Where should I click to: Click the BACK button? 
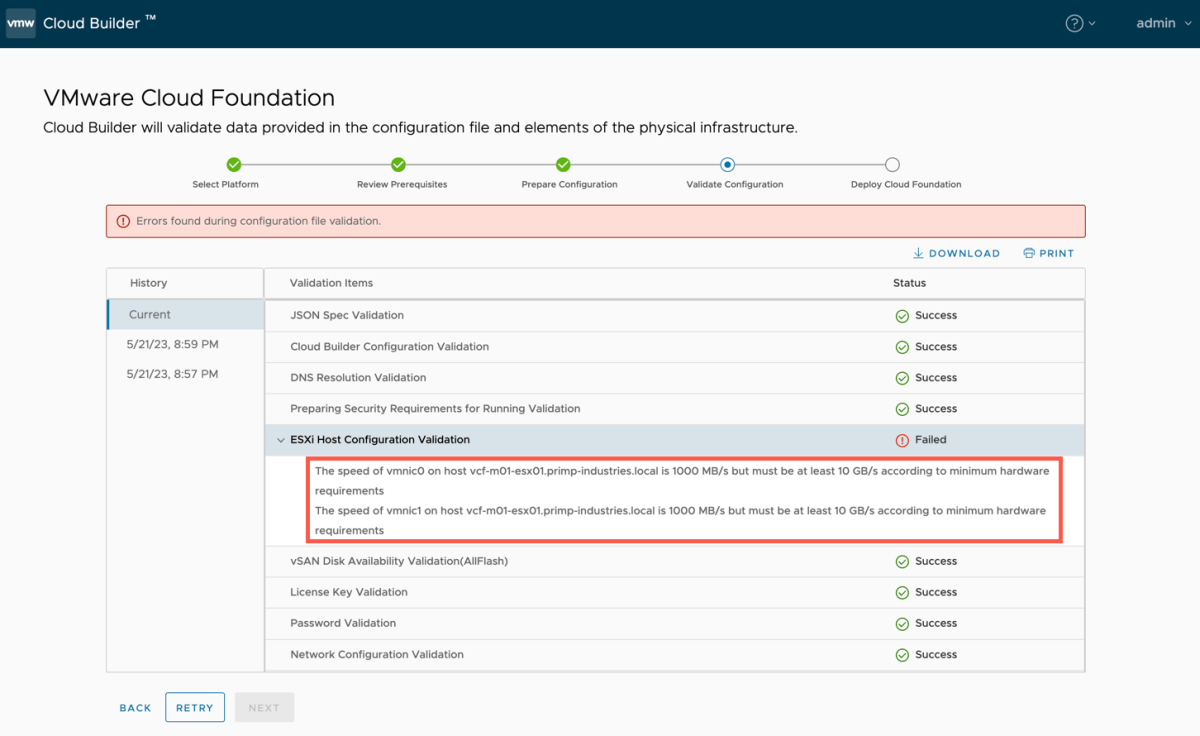135,708
